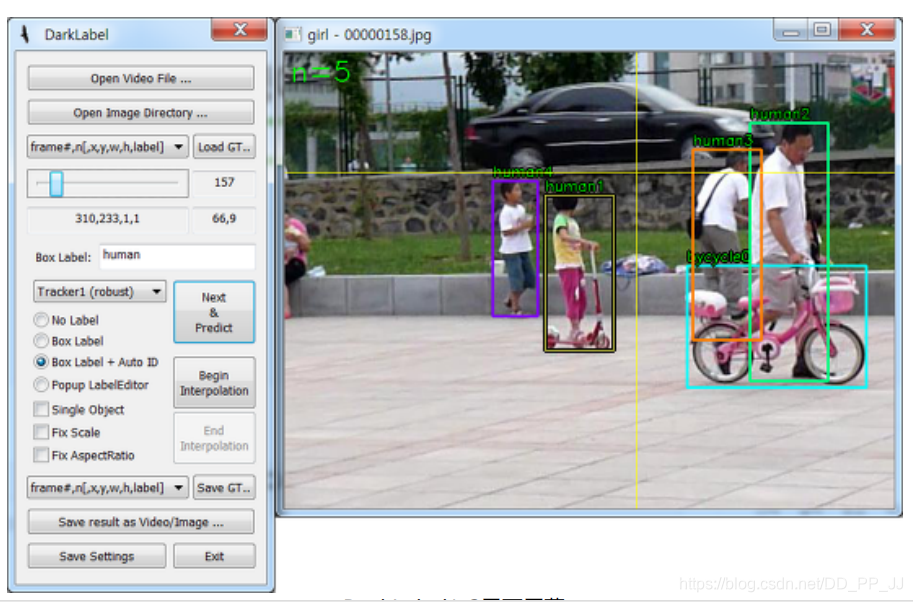Expand the save format dropdown near Save GT
913x602 pixels.
(108, 488)
